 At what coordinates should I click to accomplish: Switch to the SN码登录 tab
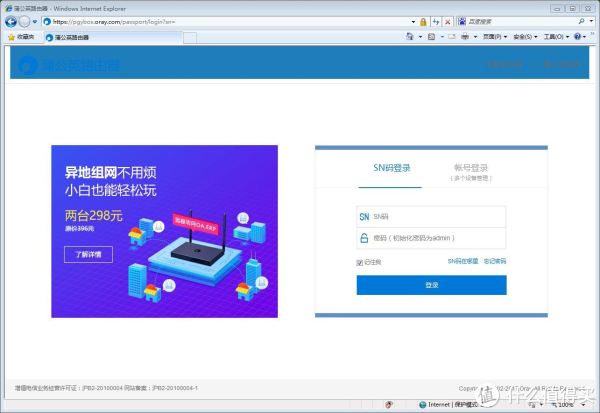pyautogui.click(x=391, y=168)
